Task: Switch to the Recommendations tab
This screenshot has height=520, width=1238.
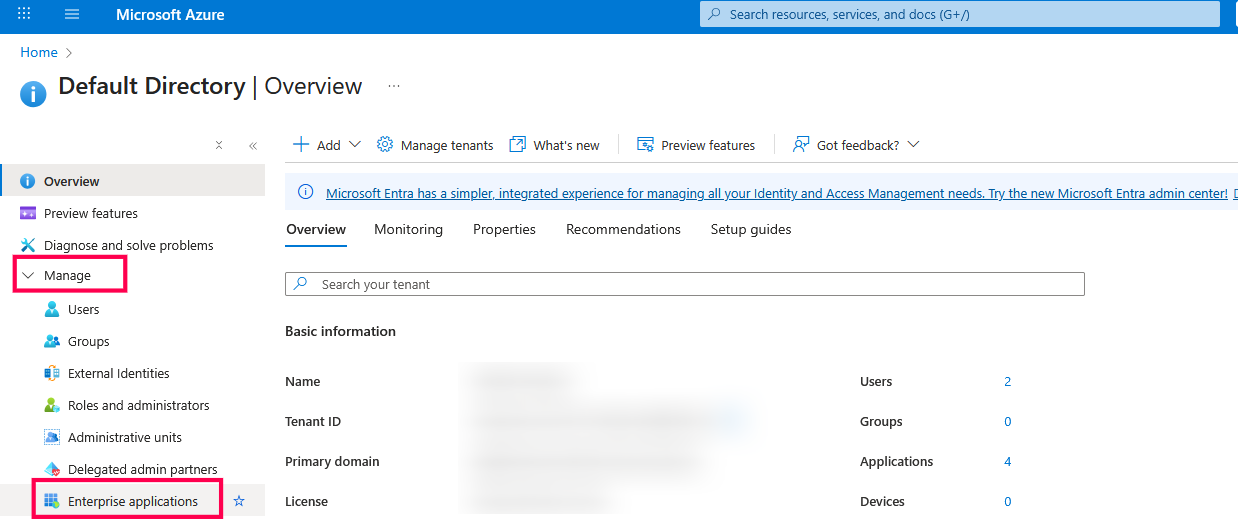Action: [623, 229]
